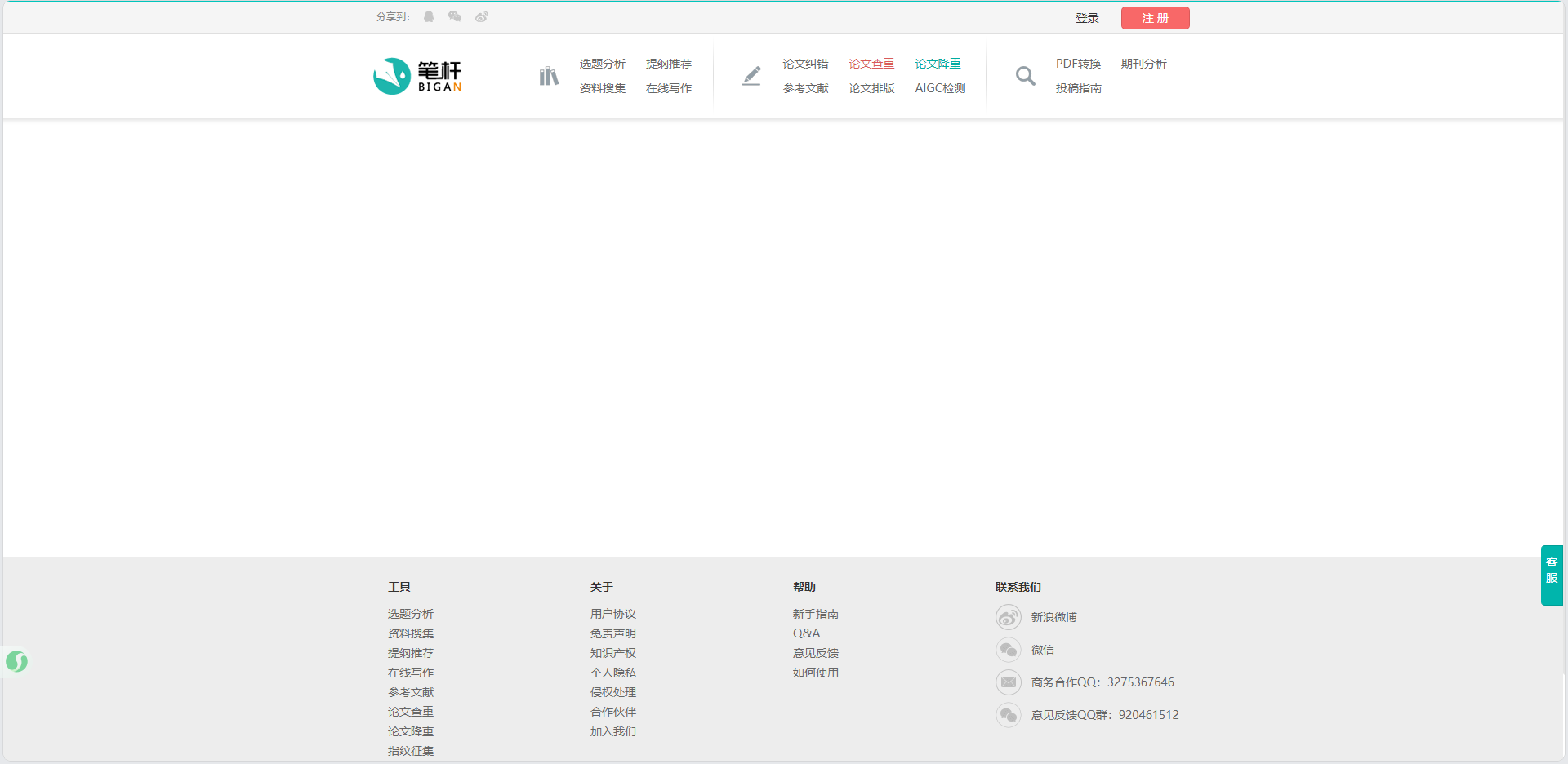
Task: Open the 用户协议 footer link
Action: click(612, 614)
